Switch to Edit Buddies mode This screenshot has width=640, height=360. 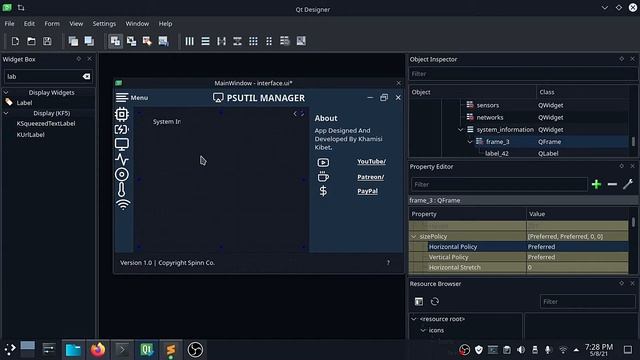(x=147, y=41)
